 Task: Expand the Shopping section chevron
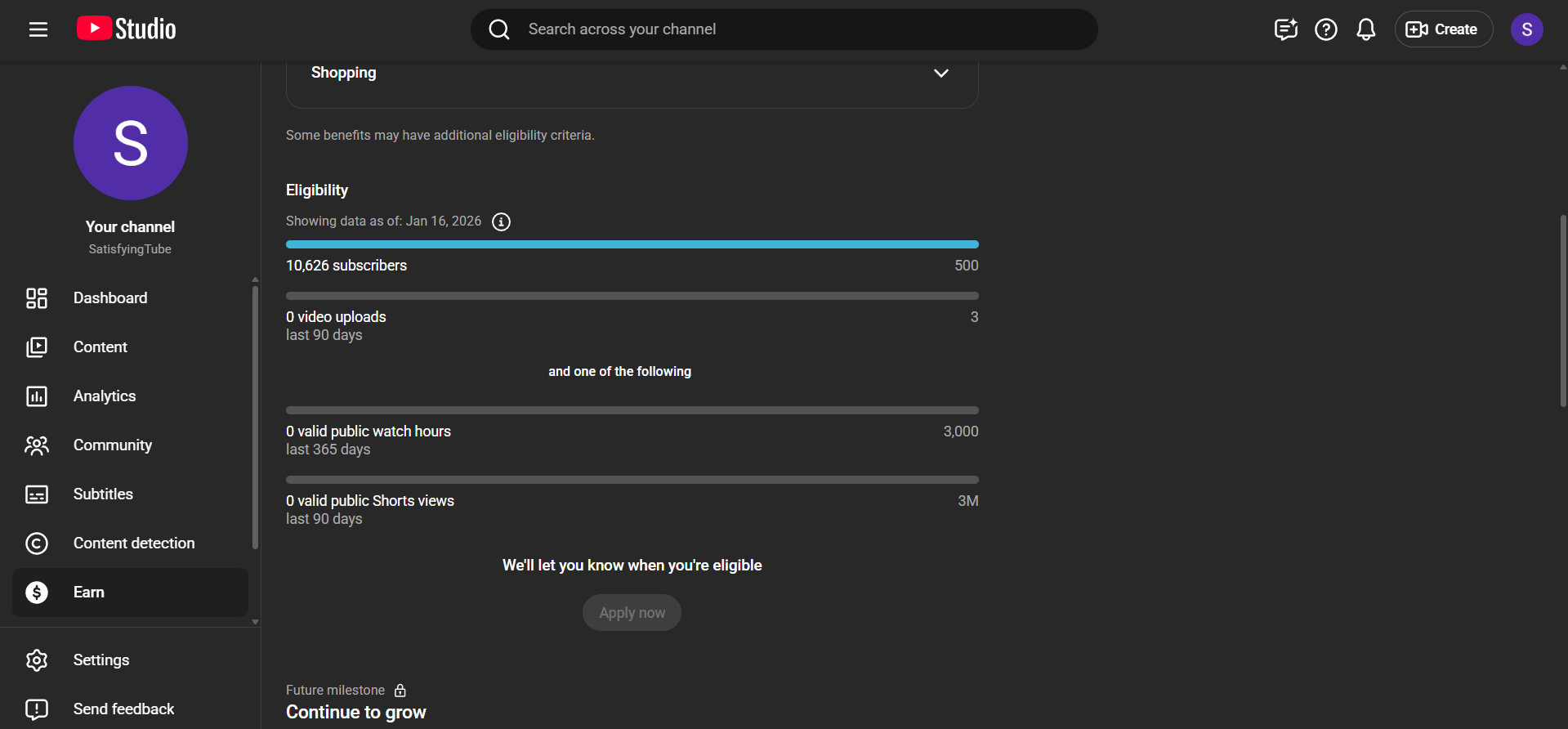click(x=940, y=73)
